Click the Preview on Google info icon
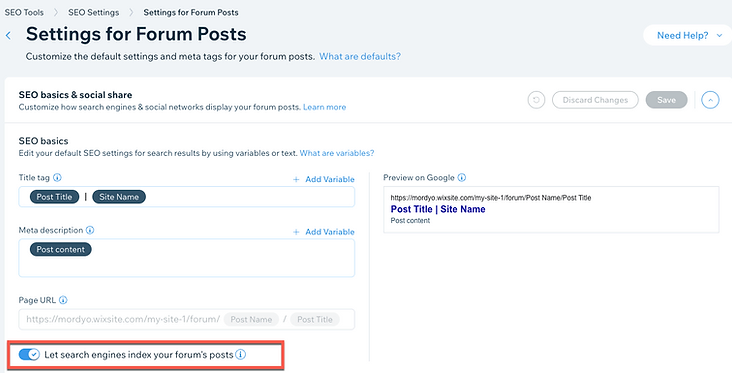The width and height of the screenshot is (732, 373). click(x=462, y=177)
